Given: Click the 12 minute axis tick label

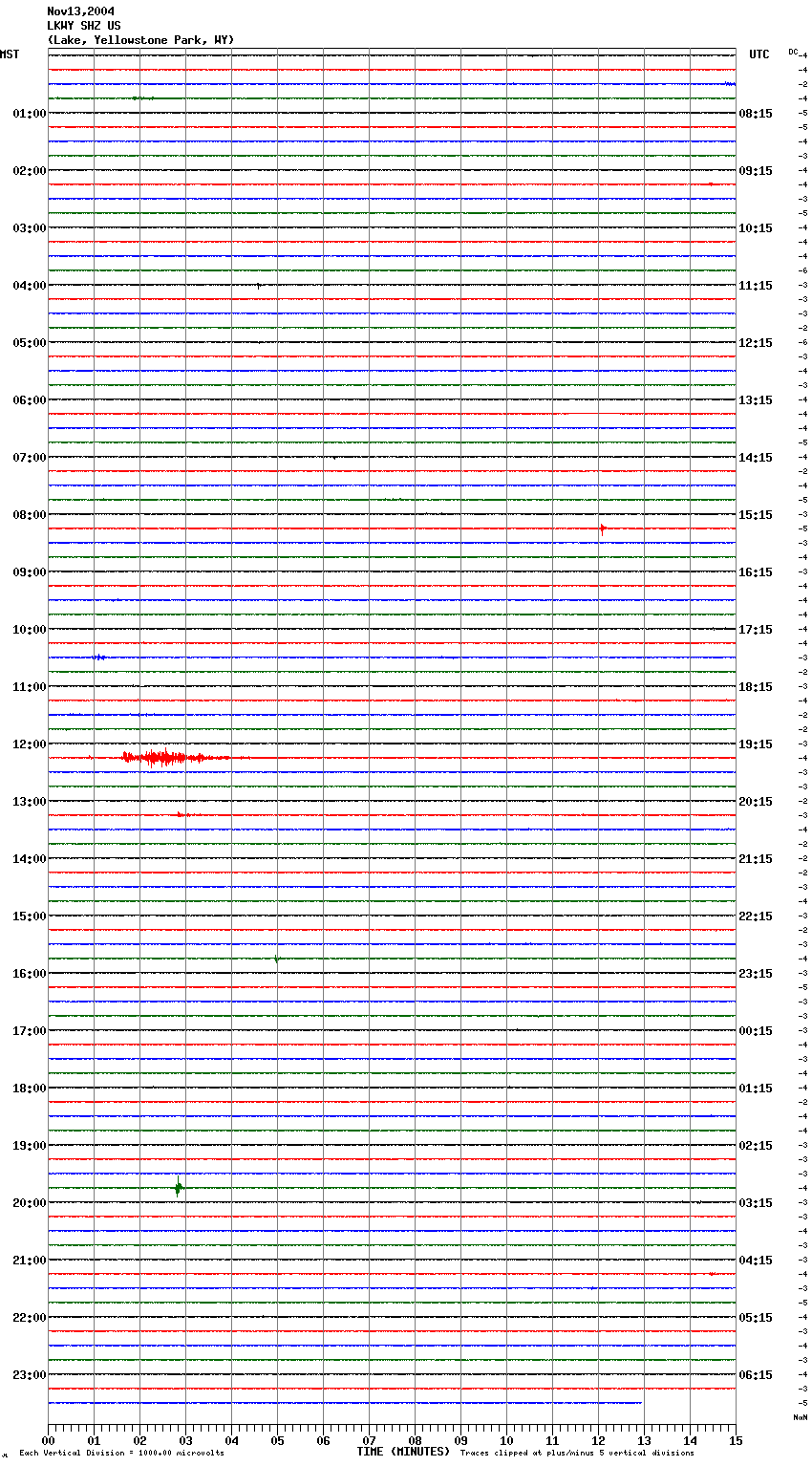Looking at the screenshot, I should coord(598,1440).
